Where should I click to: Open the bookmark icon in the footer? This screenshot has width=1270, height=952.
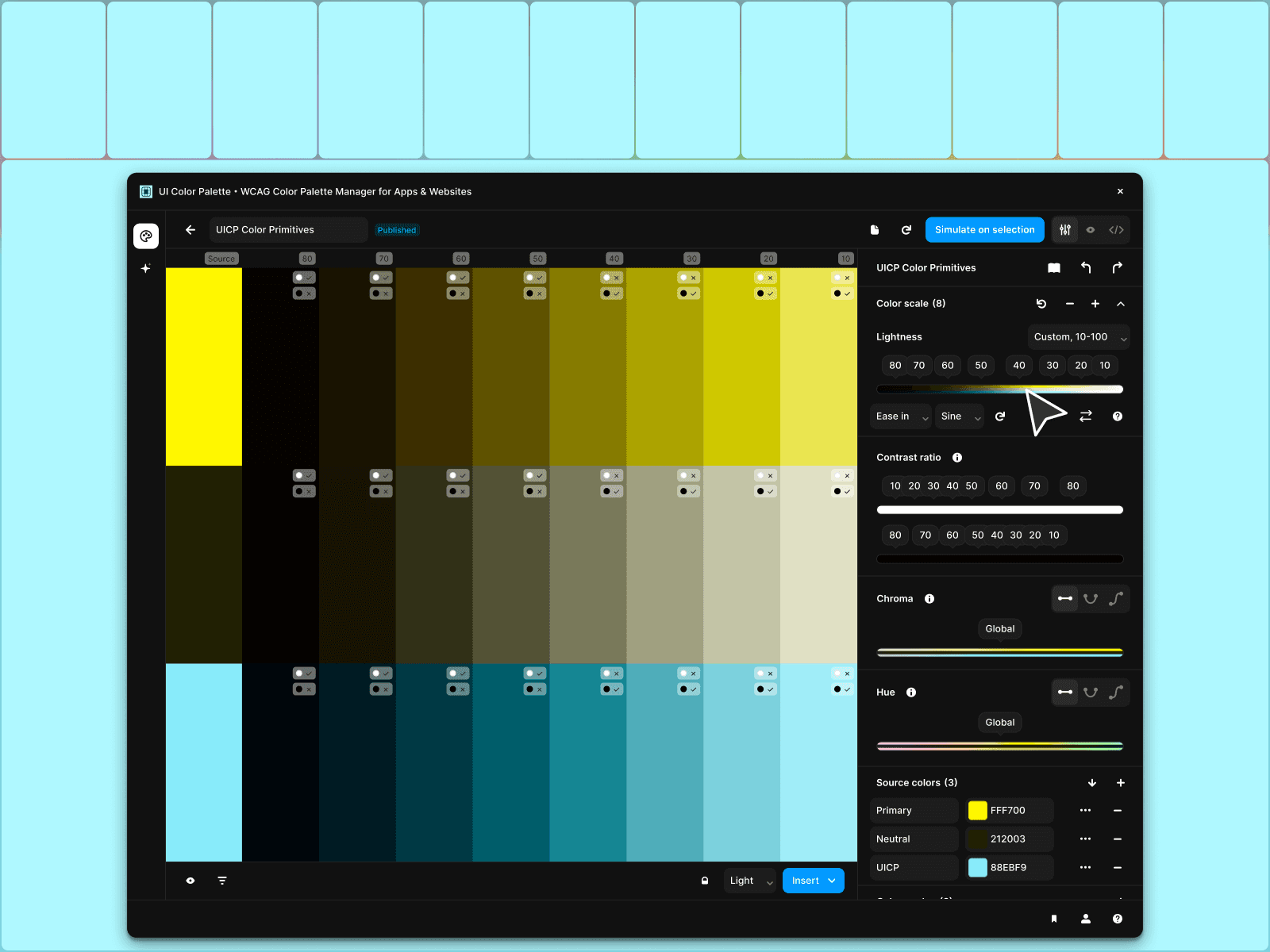1054,919
